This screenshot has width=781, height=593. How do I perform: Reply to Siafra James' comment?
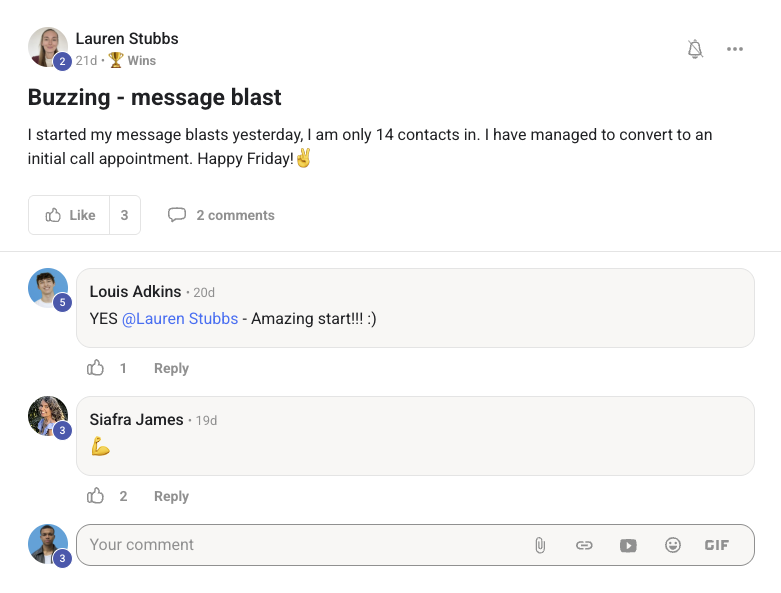click(x=171, y=496)
